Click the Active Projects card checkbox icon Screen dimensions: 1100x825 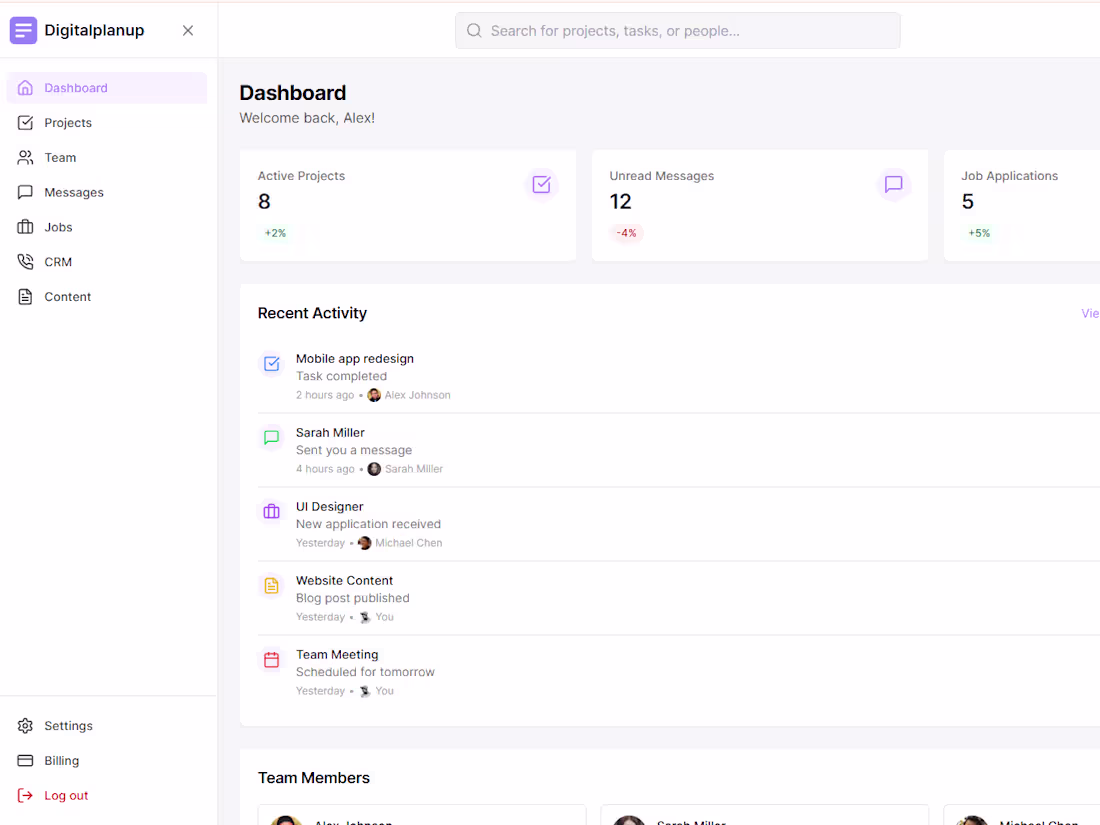542,185
